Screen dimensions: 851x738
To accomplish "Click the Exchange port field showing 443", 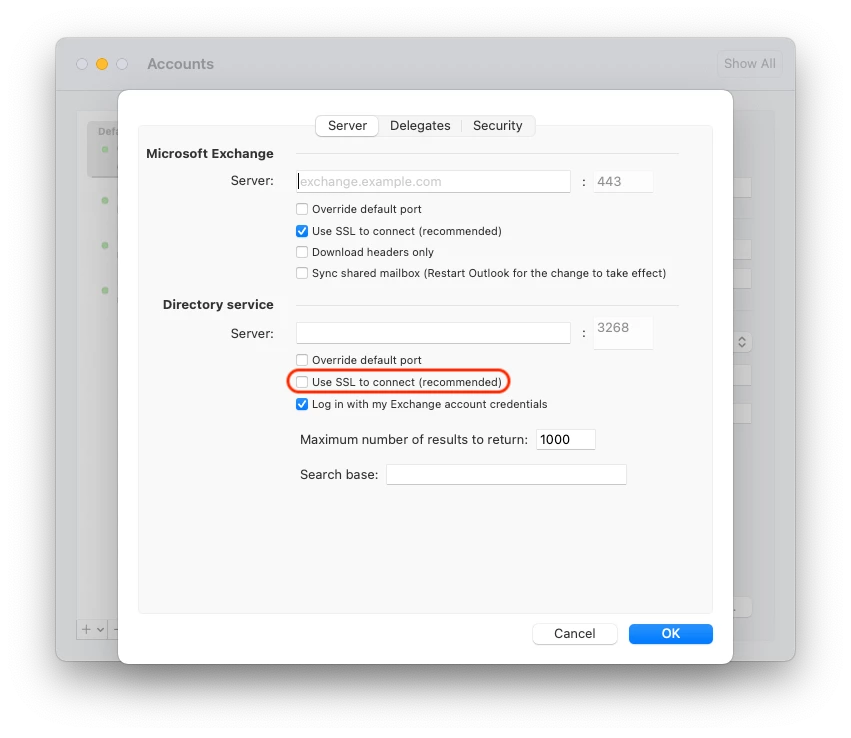I will 623,181.
